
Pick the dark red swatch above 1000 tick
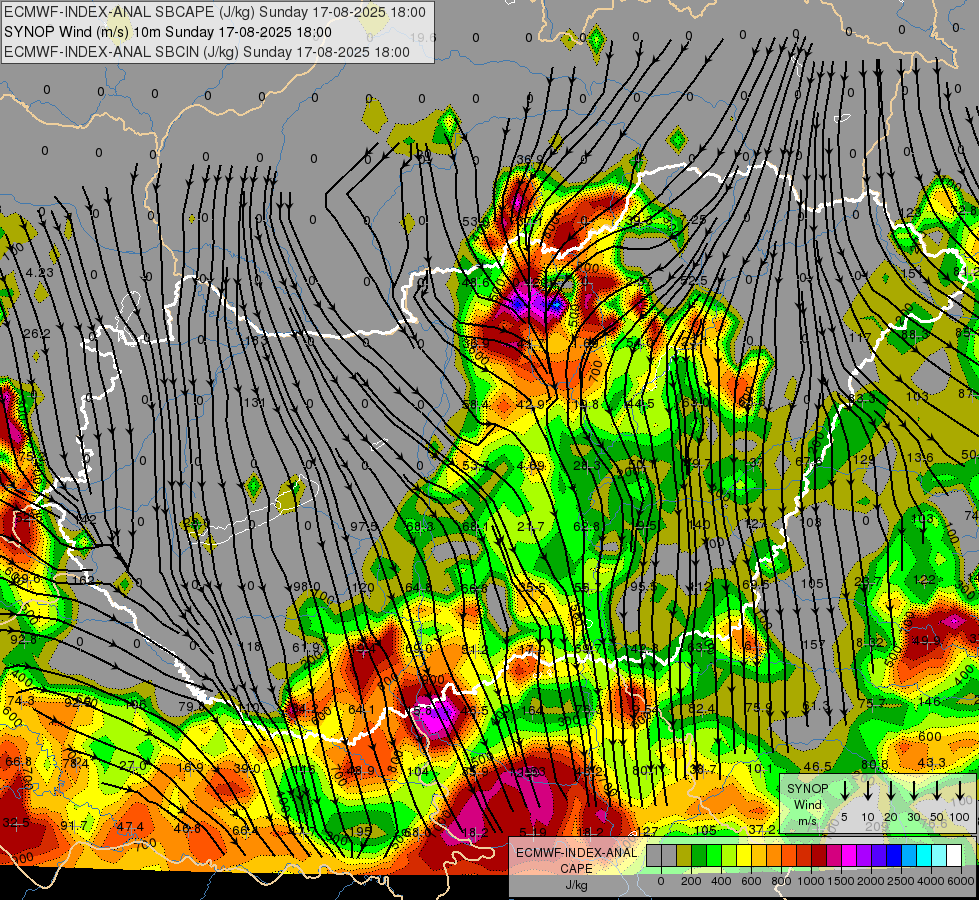pos(819,856)
